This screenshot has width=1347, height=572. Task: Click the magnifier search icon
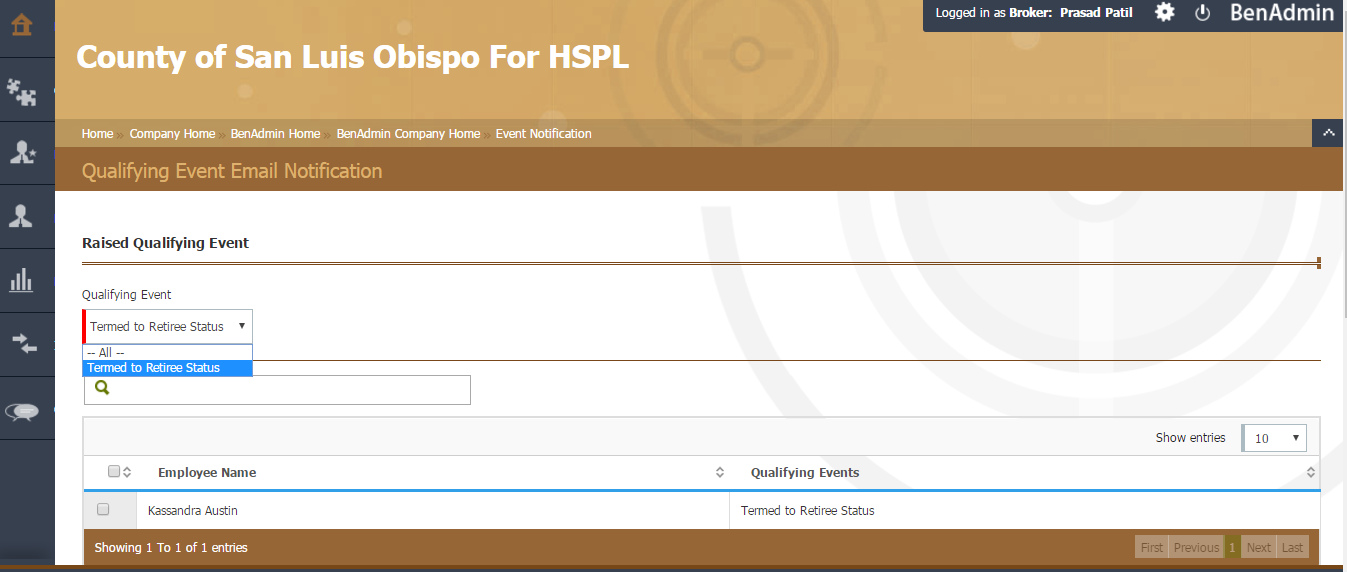tap(102, 388)
